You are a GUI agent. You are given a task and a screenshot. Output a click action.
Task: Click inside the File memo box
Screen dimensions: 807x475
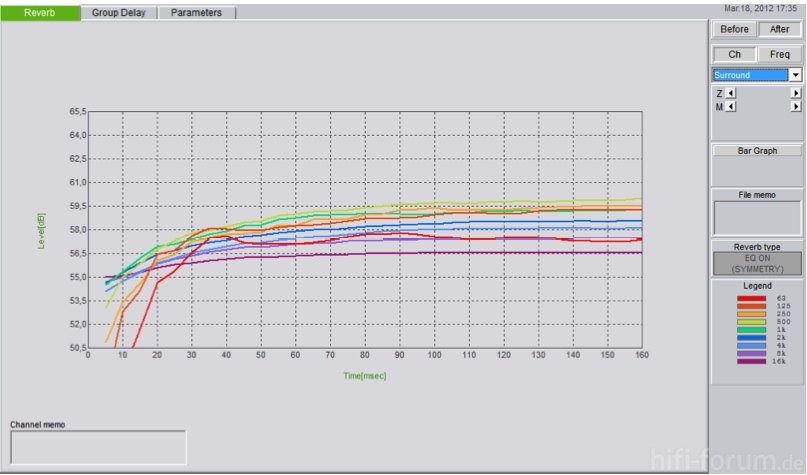pyautogui.click(x=758, y=217)
